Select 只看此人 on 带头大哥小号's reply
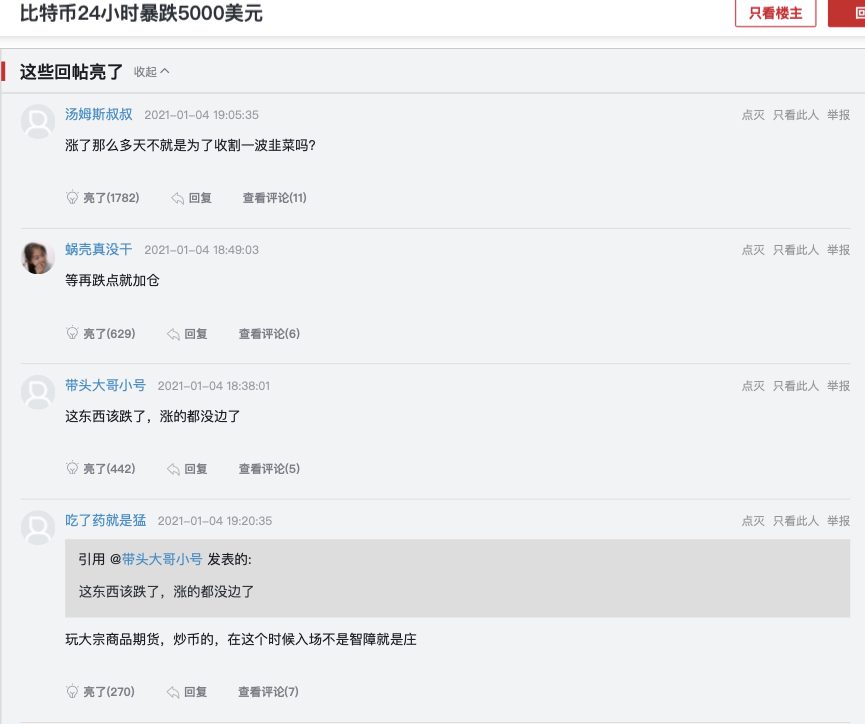Image resolution: width=865 pixels, height=724 pixels. 796,384
